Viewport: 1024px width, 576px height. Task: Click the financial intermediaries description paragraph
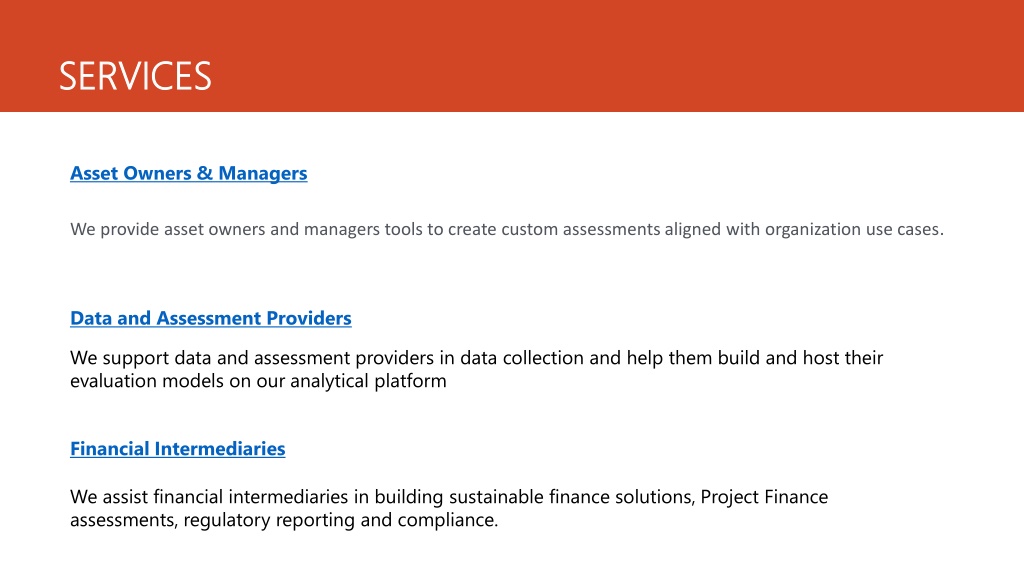coord(449,508)
